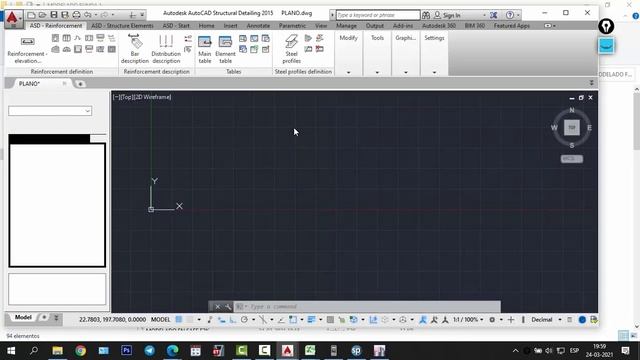Screen dimensions: 640x360
Task: Select the Model layout tab
Action: tap(23, 317)
